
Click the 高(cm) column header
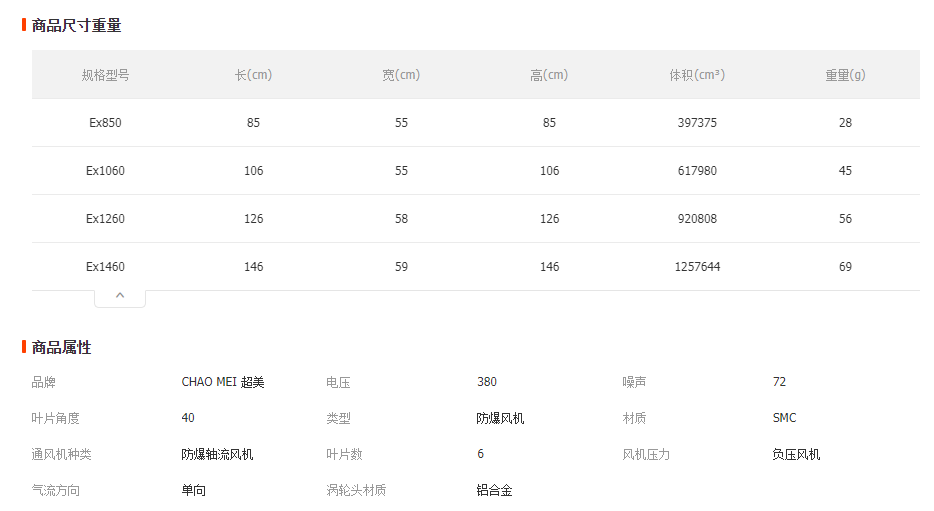point(549,75)
